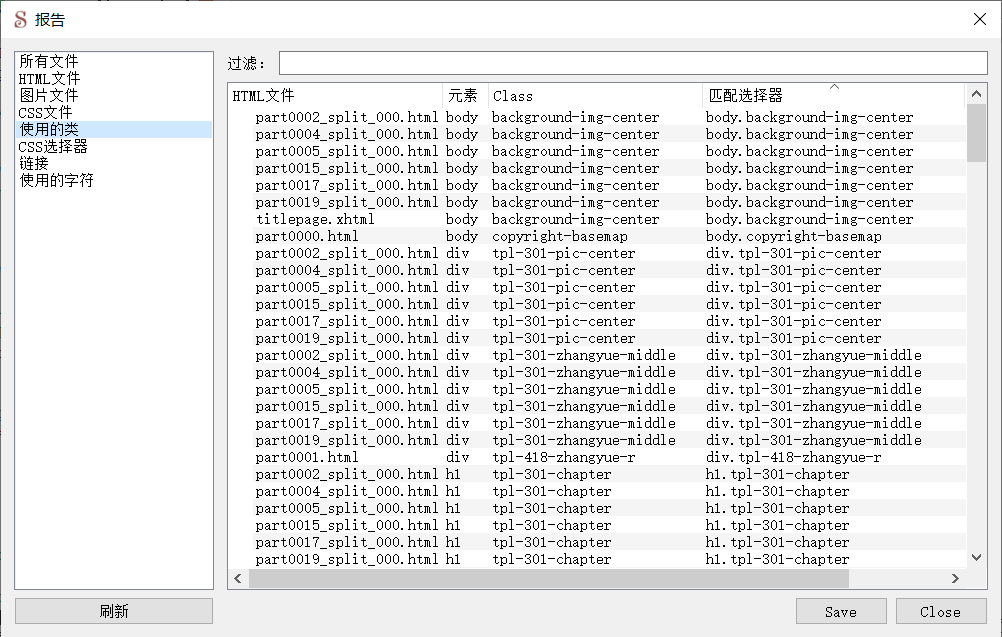
Task: Click the up arrow on the vertical scrollbar
Action: (x=976, y=94)
